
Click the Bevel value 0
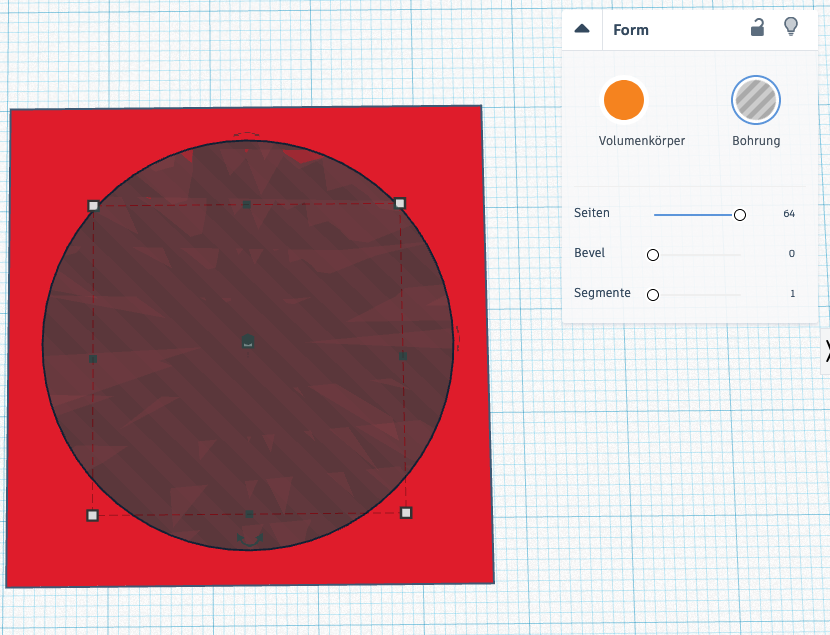pos(791,253)
